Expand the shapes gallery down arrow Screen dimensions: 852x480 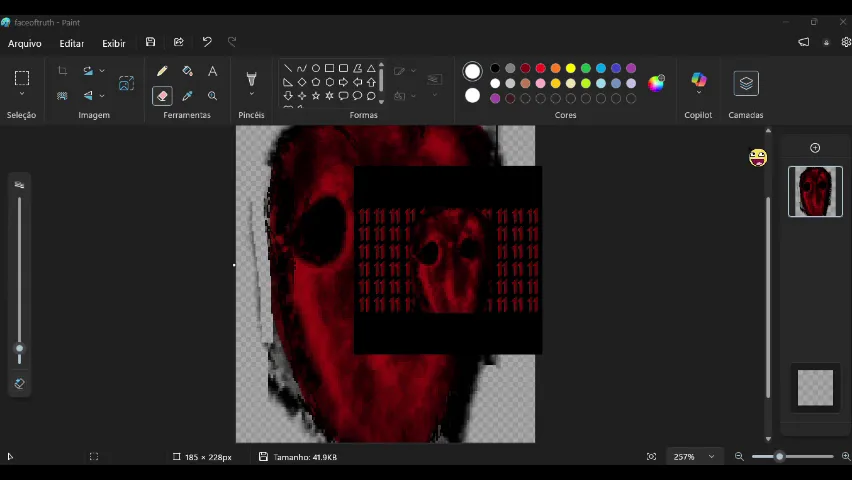pyautogui.click(x=381, y=101)
